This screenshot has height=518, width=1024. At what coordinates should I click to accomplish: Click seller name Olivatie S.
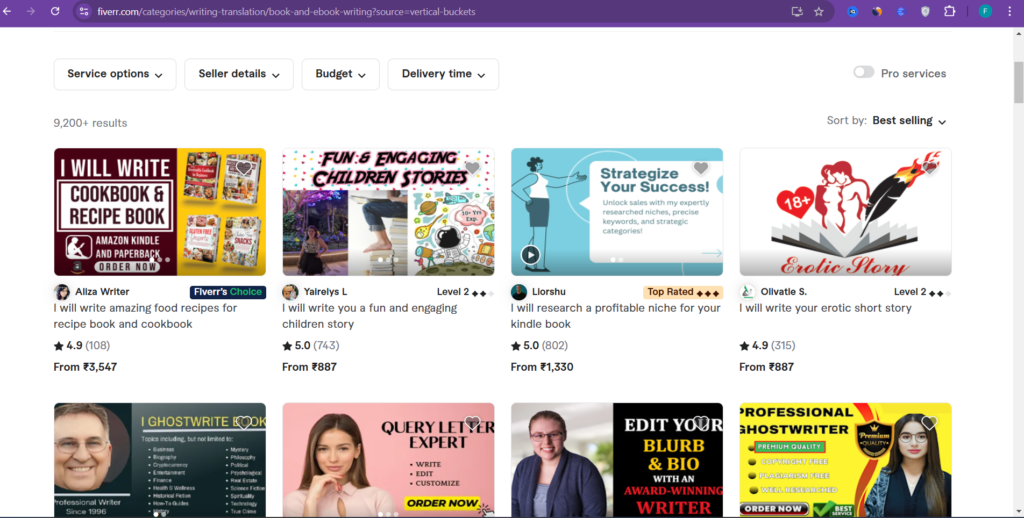tap(784, 292)
